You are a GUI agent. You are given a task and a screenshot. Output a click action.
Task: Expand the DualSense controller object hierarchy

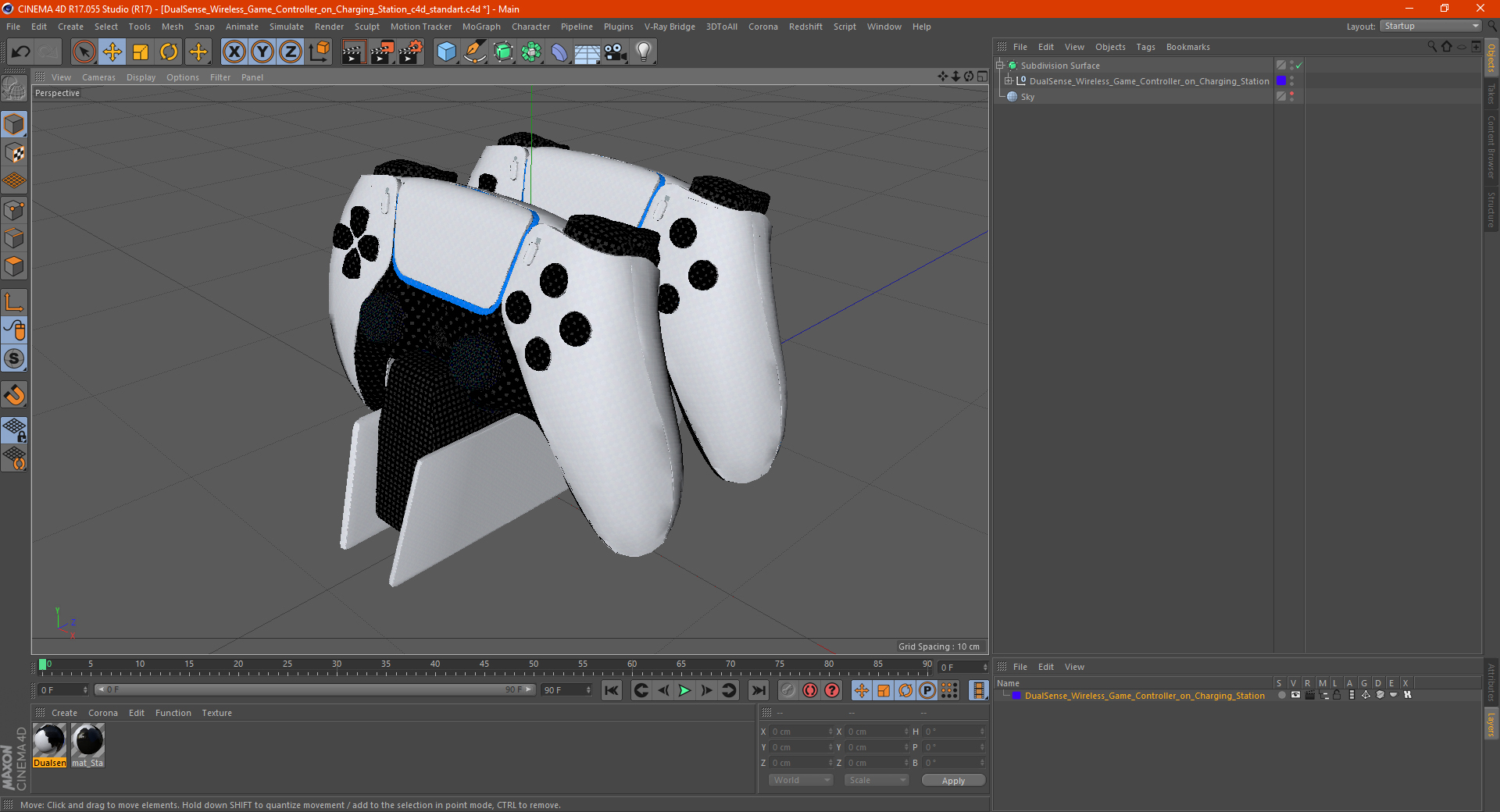coord(1009,80)
